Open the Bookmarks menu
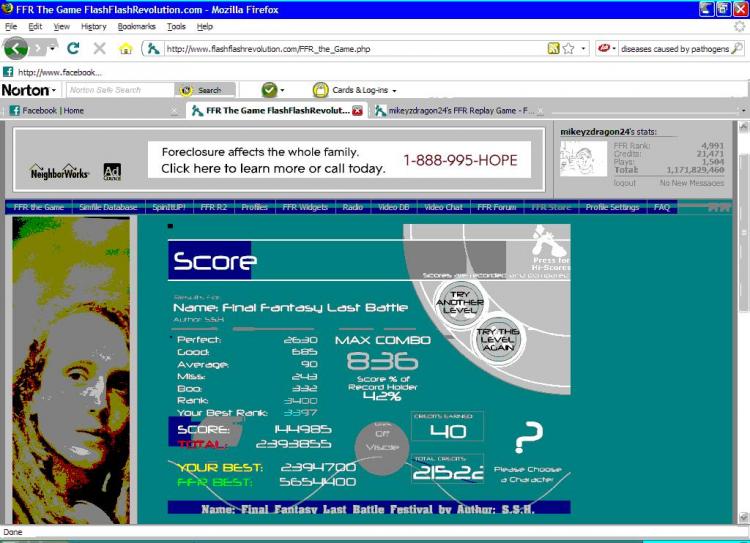750x543 pixels. 137,27
